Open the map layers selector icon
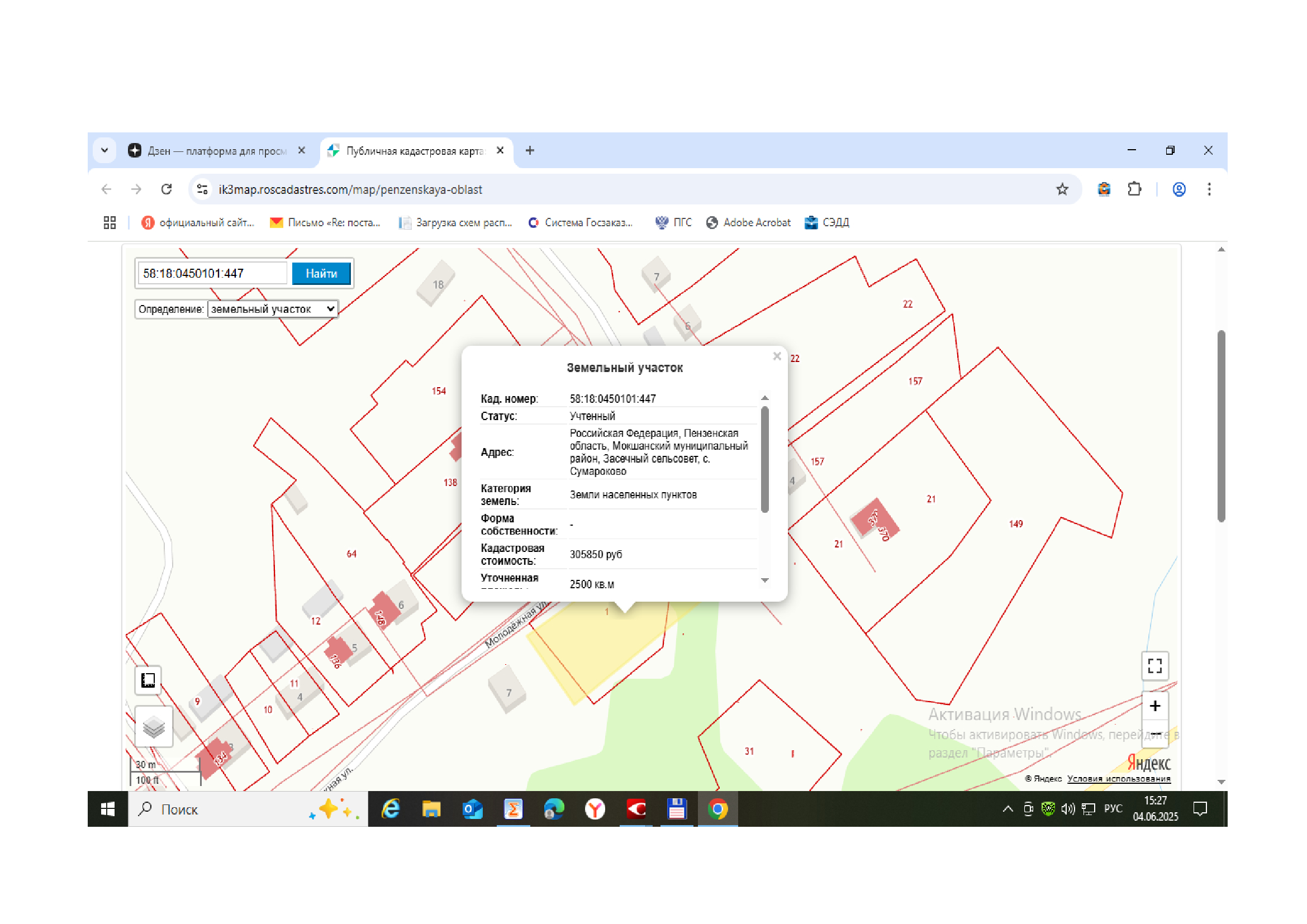This screenshot has width=1307, height=924. click(154, 727)
